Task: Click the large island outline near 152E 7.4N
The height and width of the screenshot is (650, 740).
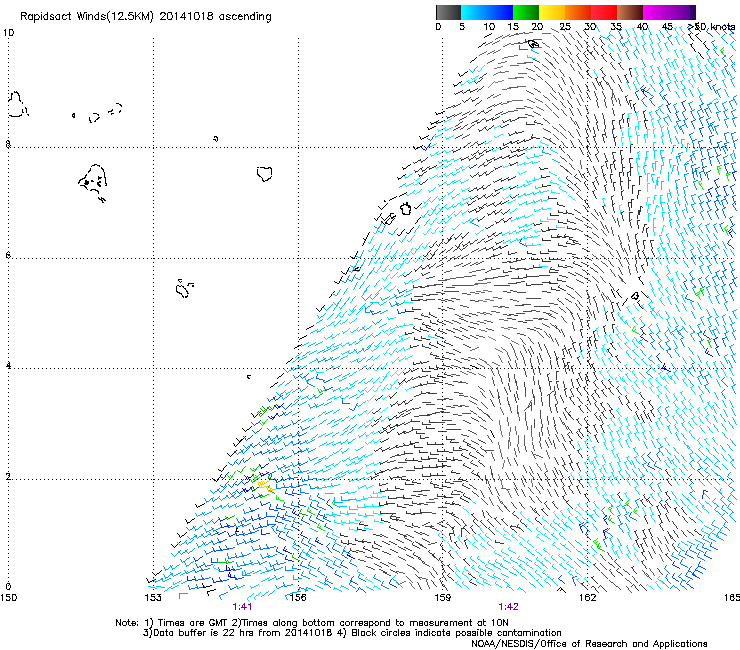Action: [x=93, y=183]
